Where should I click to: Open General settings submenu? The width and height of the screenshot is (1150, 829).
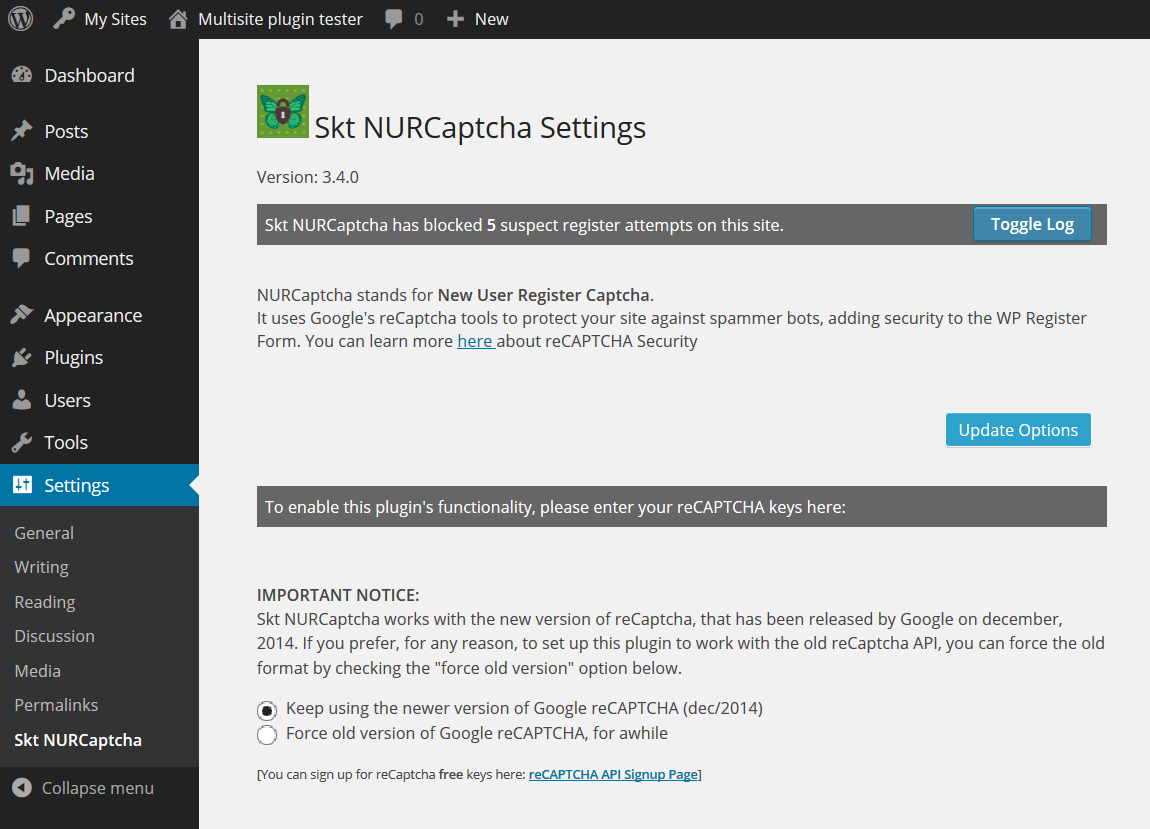[44, 533]
